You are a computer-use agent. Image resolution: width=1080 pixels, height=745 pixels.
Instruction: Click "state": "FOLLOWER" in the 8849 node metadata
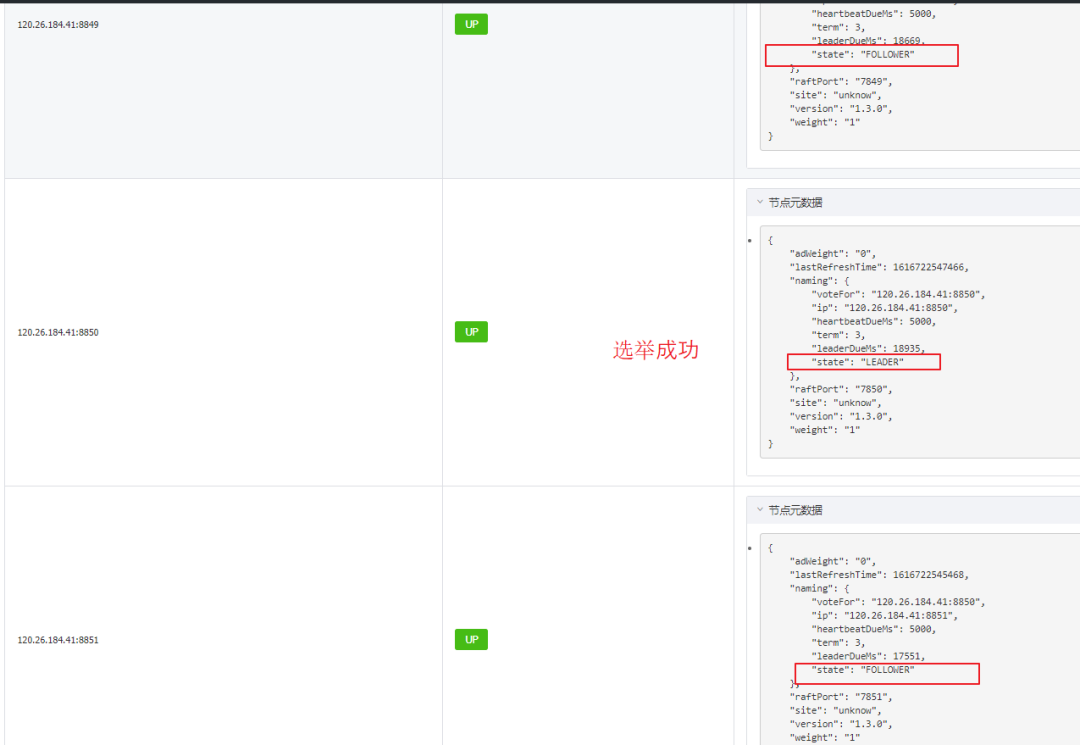(863, 54)
